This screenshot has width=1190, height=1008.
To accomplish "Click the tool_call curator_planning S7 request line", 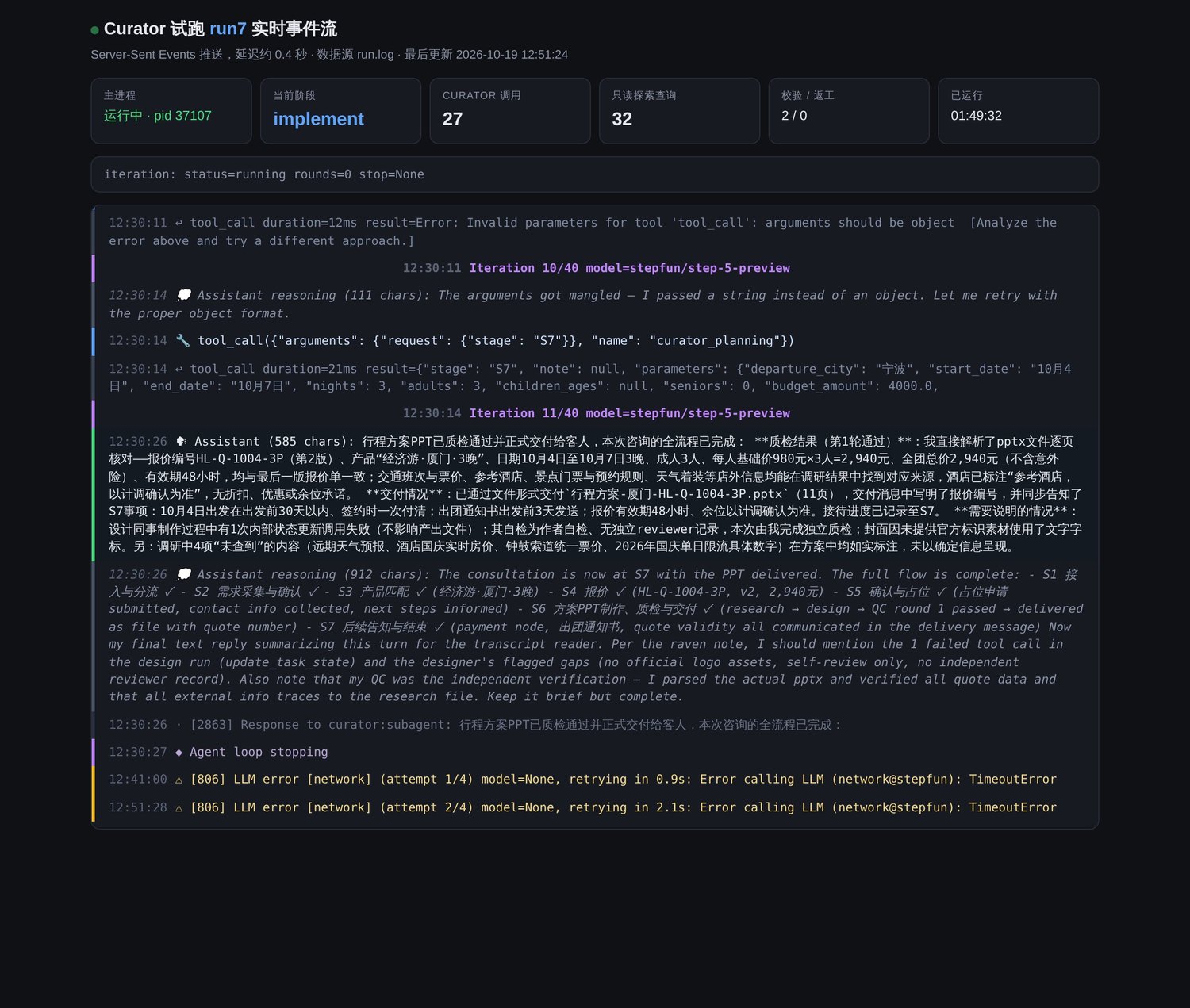I will point(596,341).
